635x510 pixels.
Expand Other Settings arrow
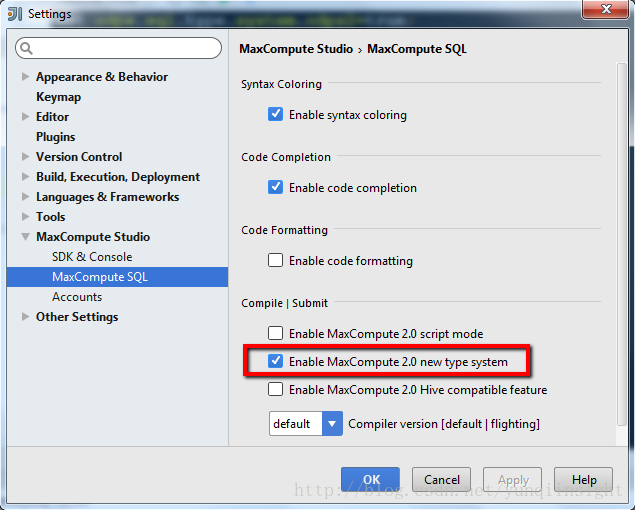tap(25, 316)
